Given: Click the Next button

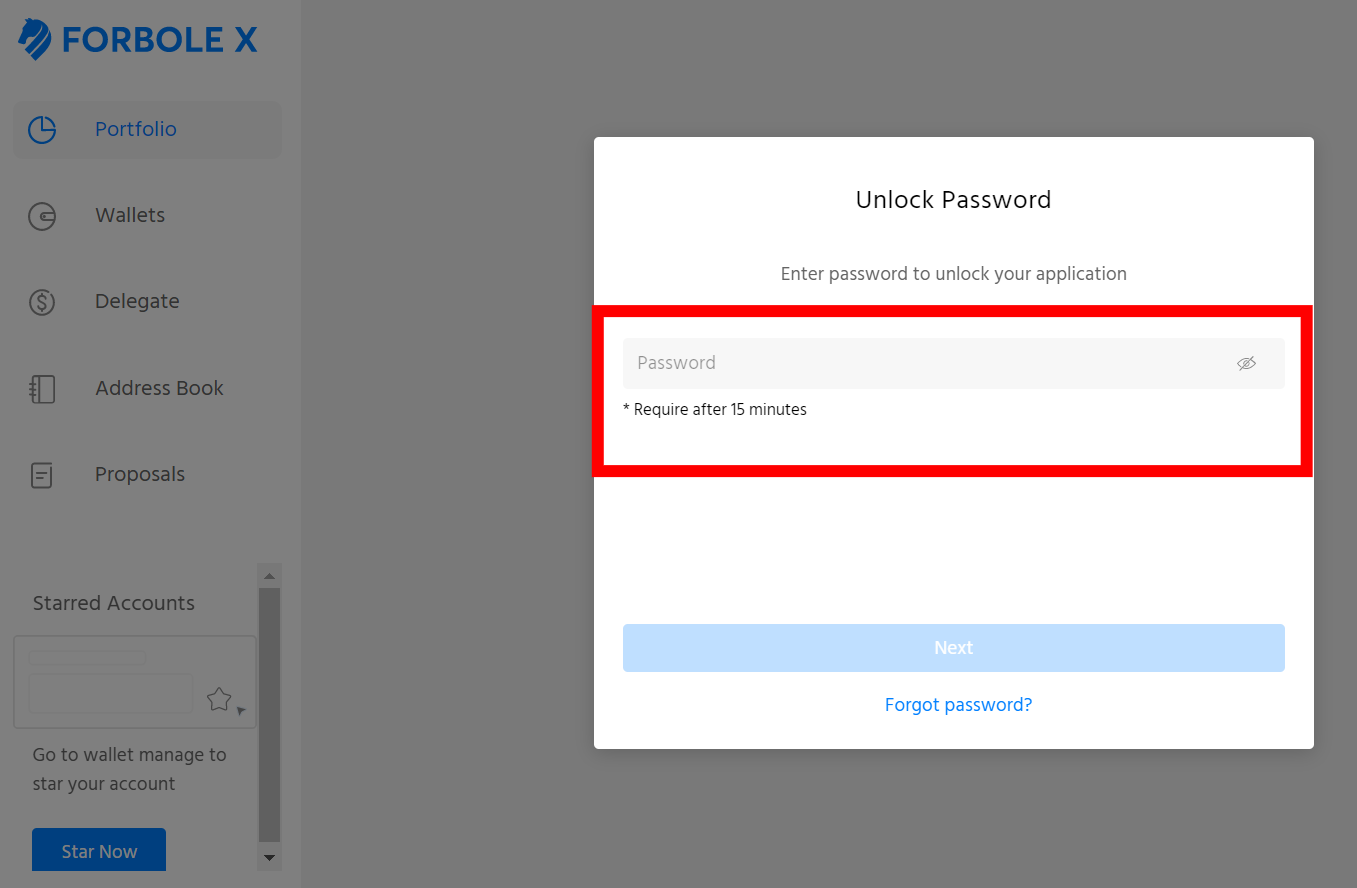Looking at the screenshot, I should (953, 648).
